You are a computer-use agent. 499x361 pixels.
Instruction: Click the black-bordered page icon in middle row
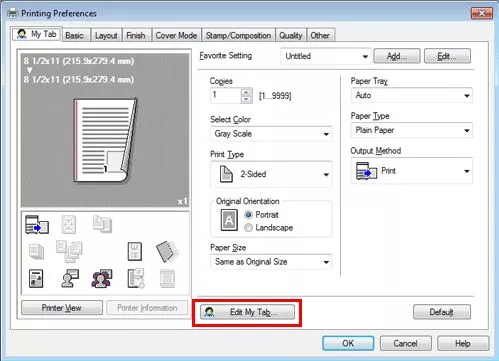[x=135, y=251]
